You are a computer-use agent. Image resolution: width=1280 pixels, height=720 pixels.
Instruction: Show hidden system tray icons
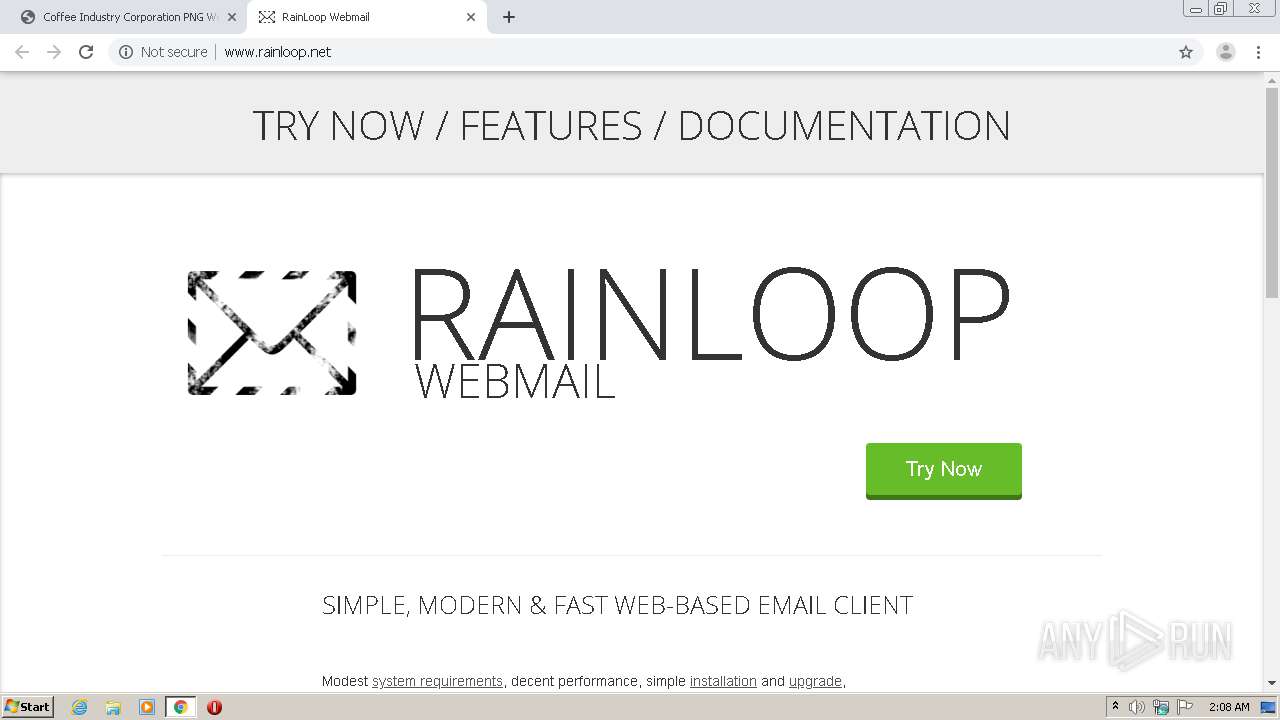(1116, 707)
